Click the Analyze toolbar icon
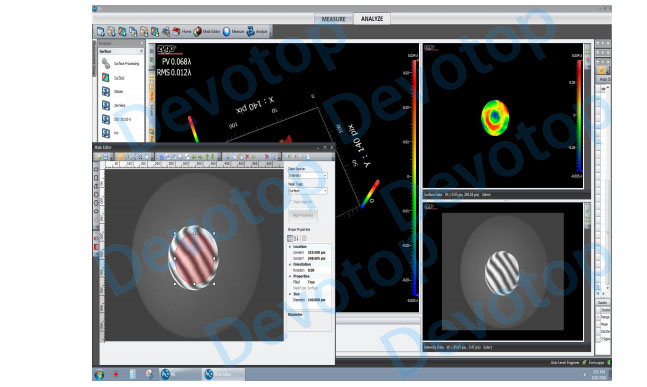This screenshot has width=647, height=387. coord(250,31)
